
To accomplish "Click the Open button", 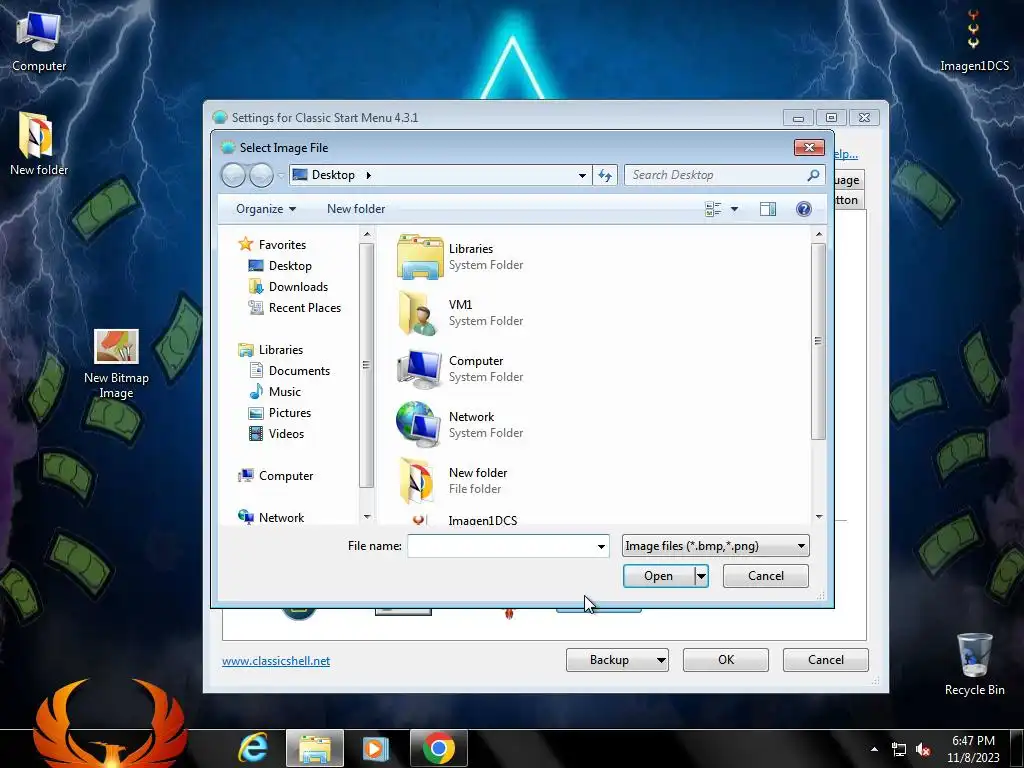I will click(x=658, y=576).
